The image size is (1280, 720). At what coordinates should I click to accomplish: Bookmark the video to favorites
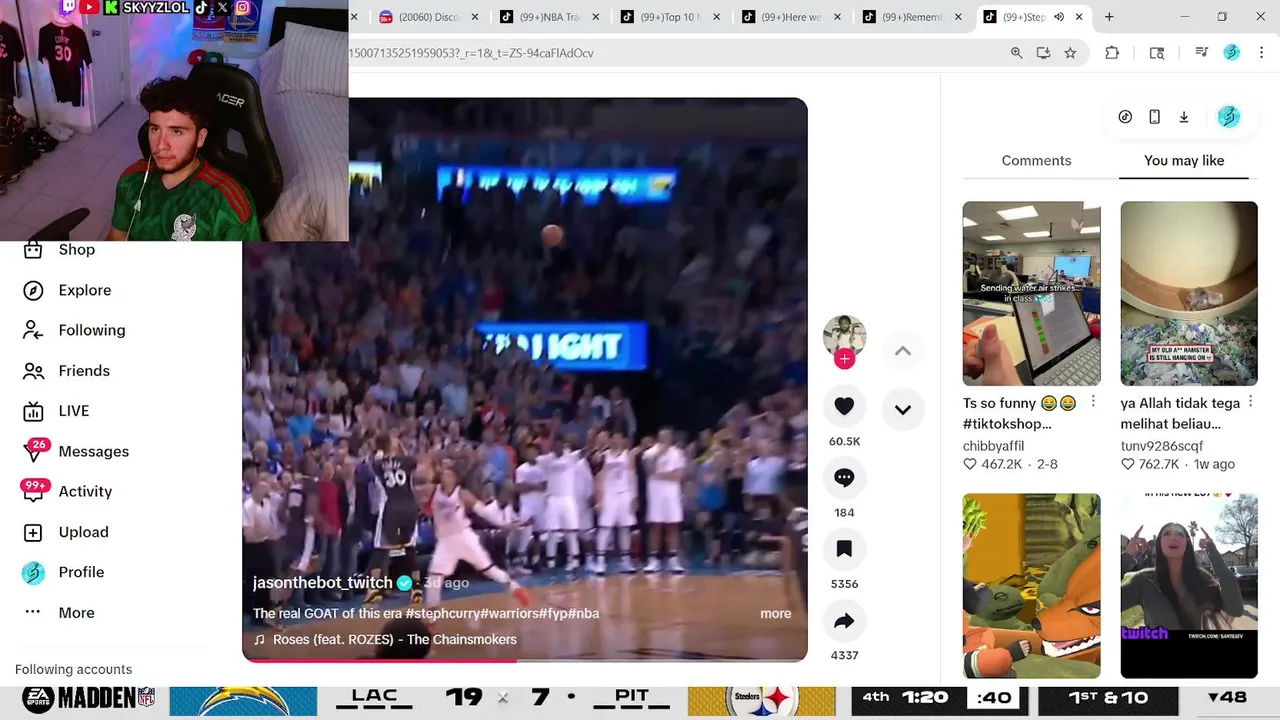click(x=844, y=548)
